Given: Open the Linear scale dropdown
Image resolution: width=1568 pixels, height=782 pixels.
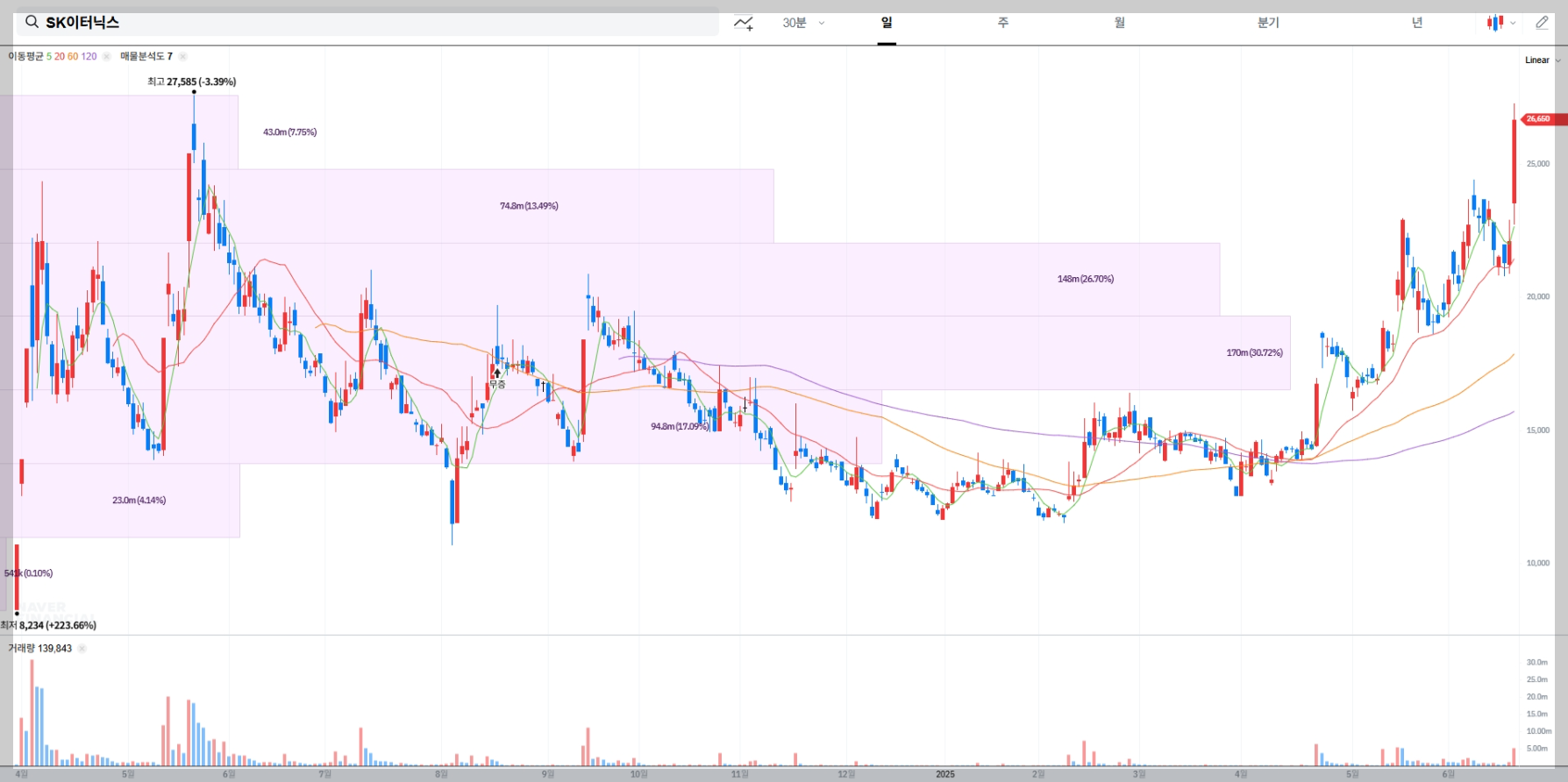Looking at the screenshot, I should pyautogui.click(x=1543, y=60).
